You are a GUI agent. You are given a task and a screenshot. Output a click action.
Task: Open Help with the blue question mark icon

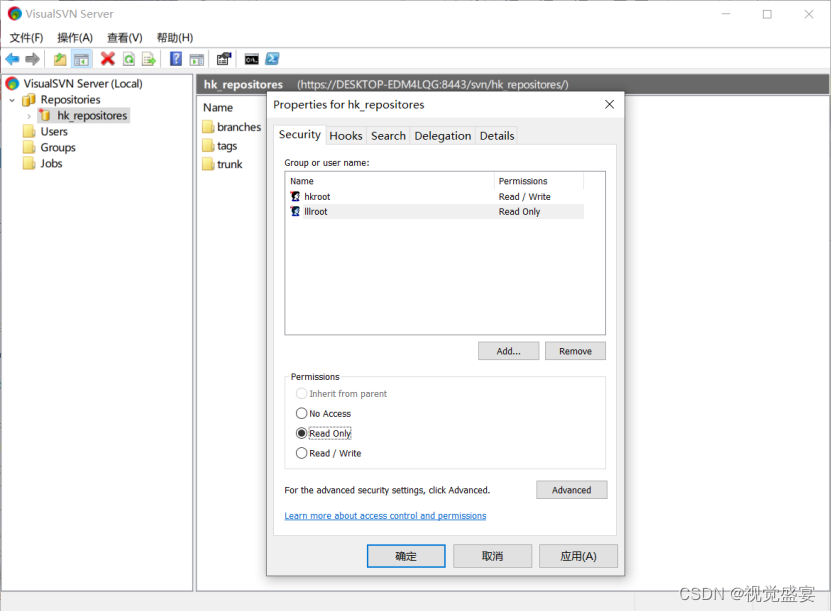point(175,59)
